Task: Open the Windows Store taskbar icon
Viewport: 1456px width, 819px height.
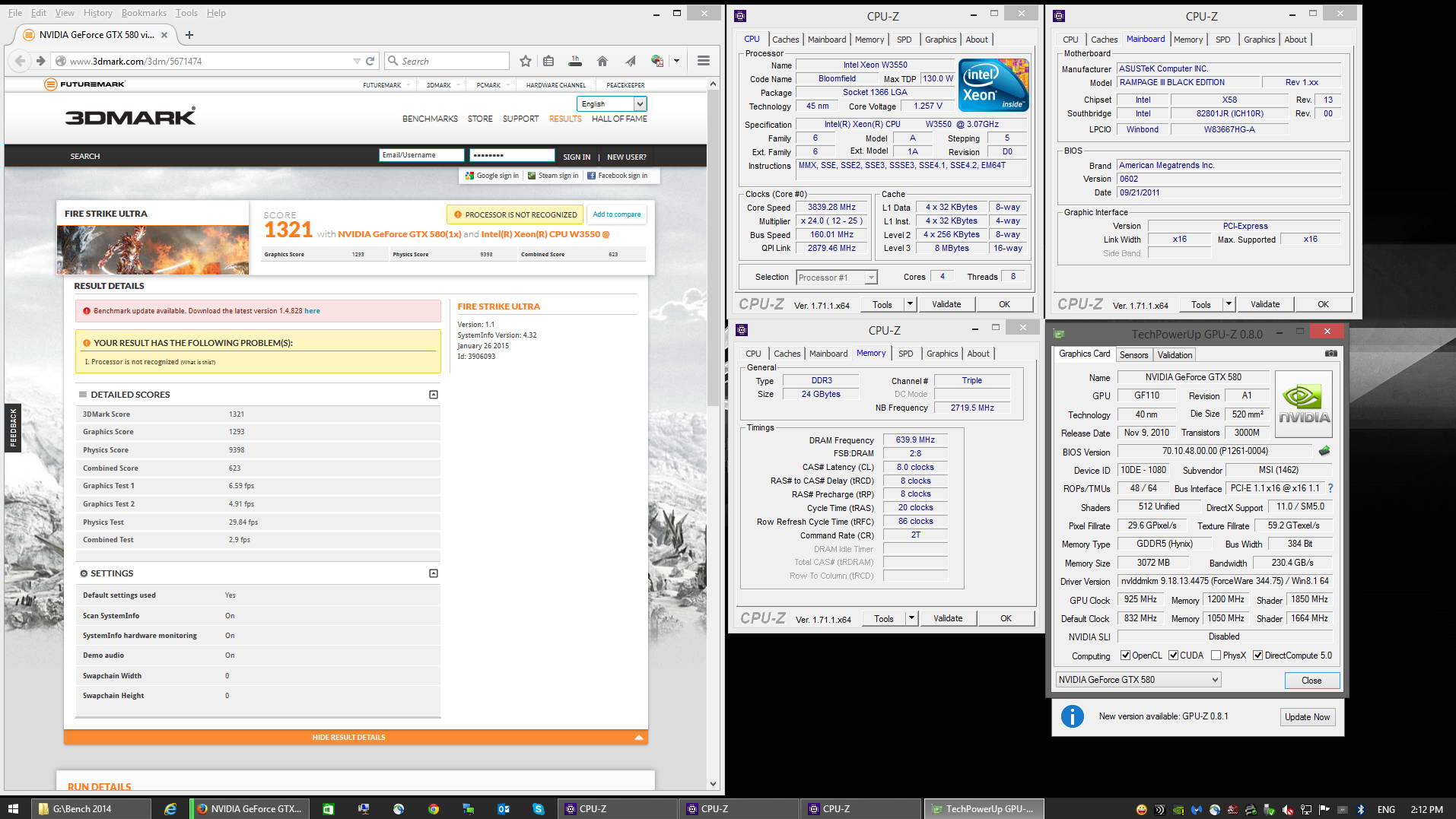Action: [329, 809]
